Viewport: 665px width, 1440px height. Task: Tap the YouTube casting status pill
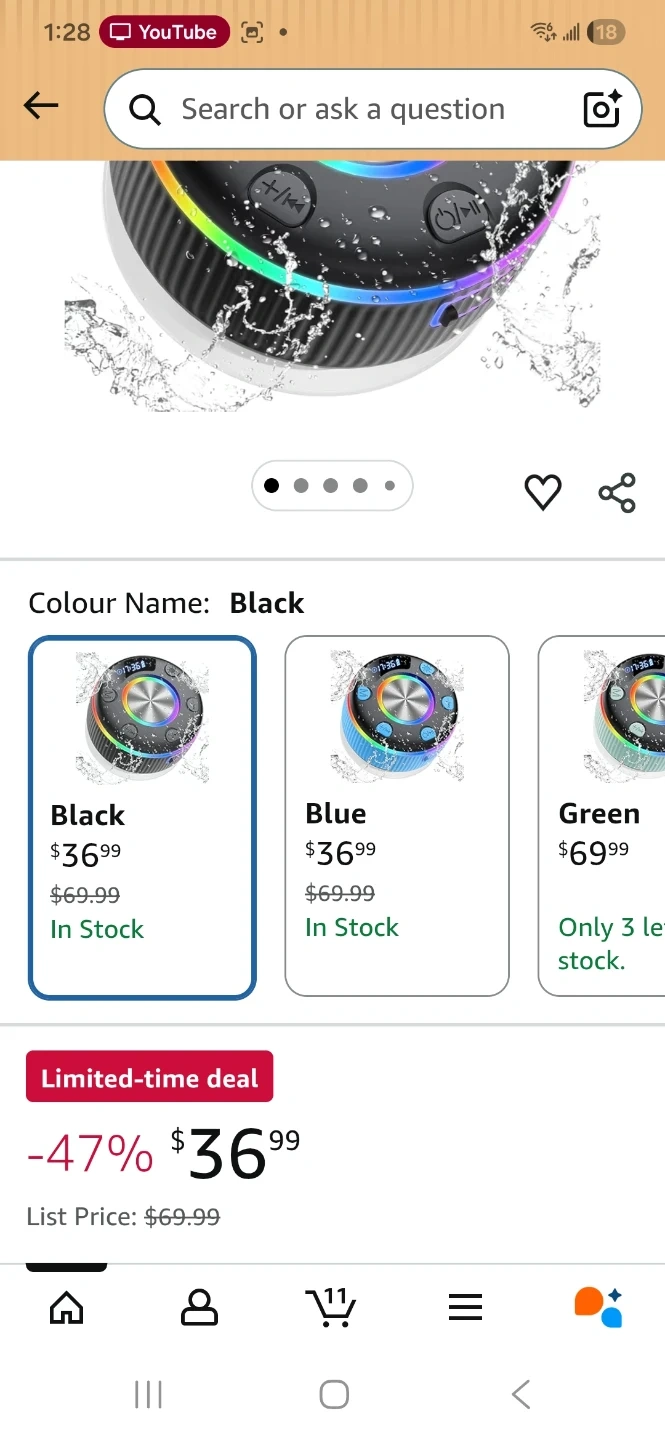[x=165, y=32]
